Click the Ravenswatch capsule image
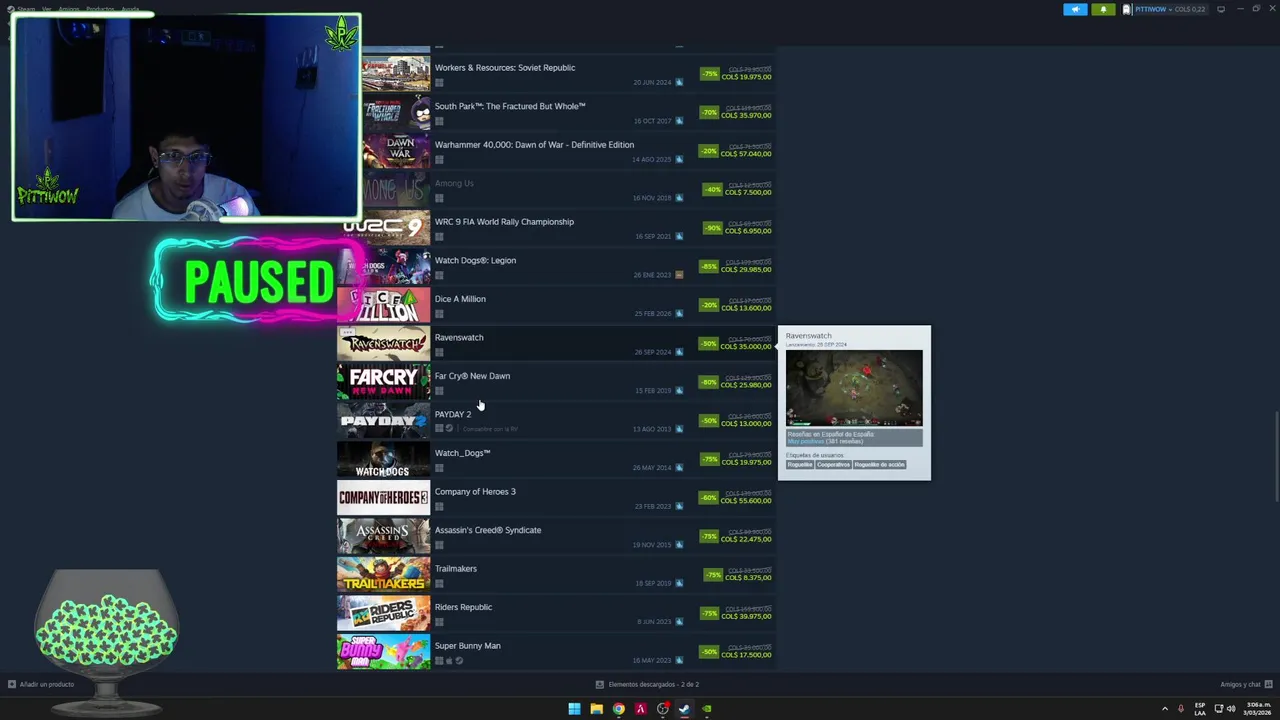Screen dimensions: 1280x720 tap(383, 343)
